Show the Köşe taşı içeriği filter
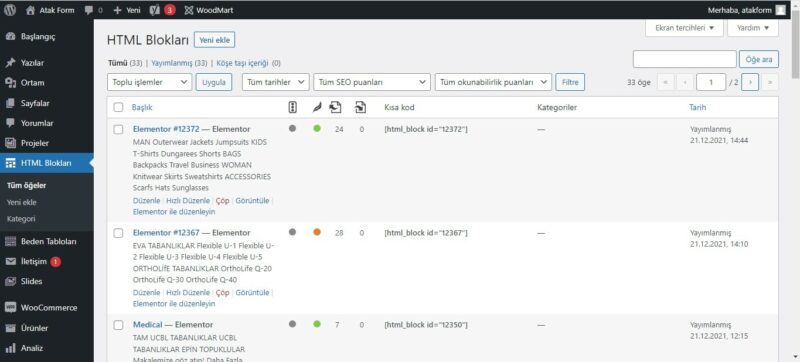Image resolution: width=800 pixels, height=362 pixels. [248, 63]
